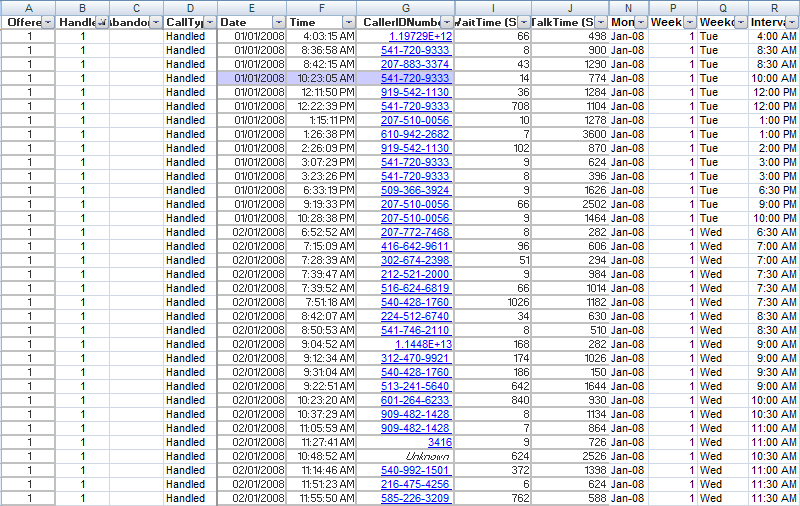
Task: Select column E header letter
Action: 251,7
